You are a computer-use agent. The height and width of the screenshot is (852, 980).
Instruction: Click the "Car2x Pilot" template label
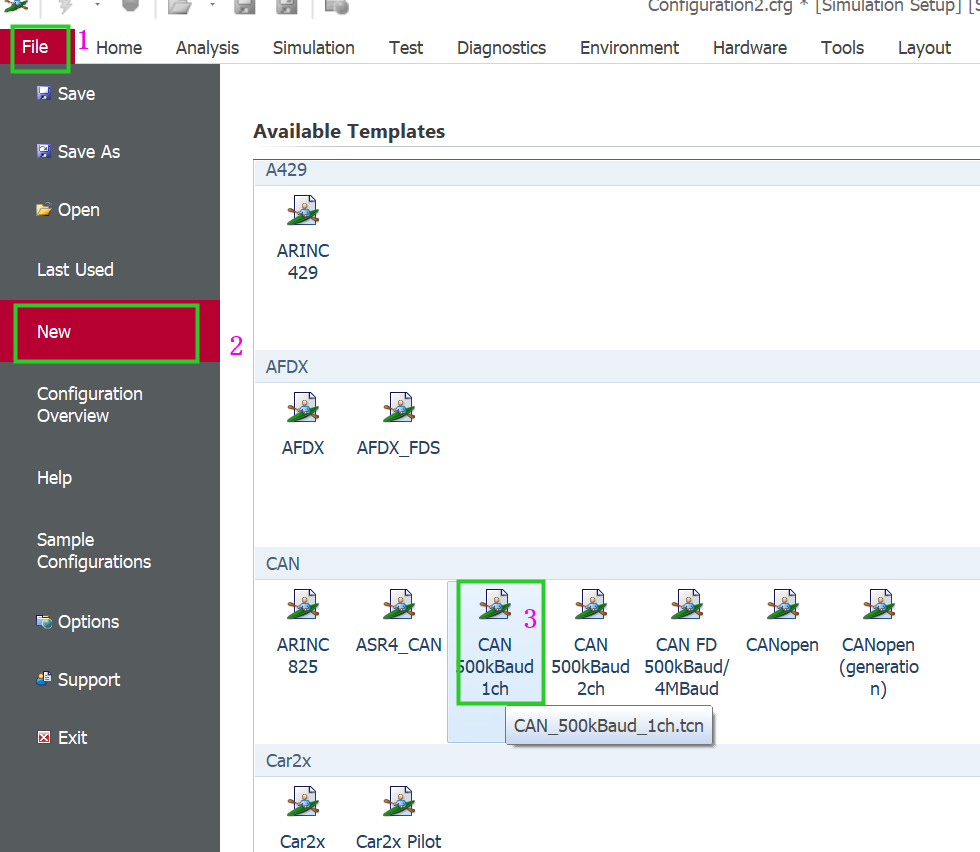pos(399,841)
